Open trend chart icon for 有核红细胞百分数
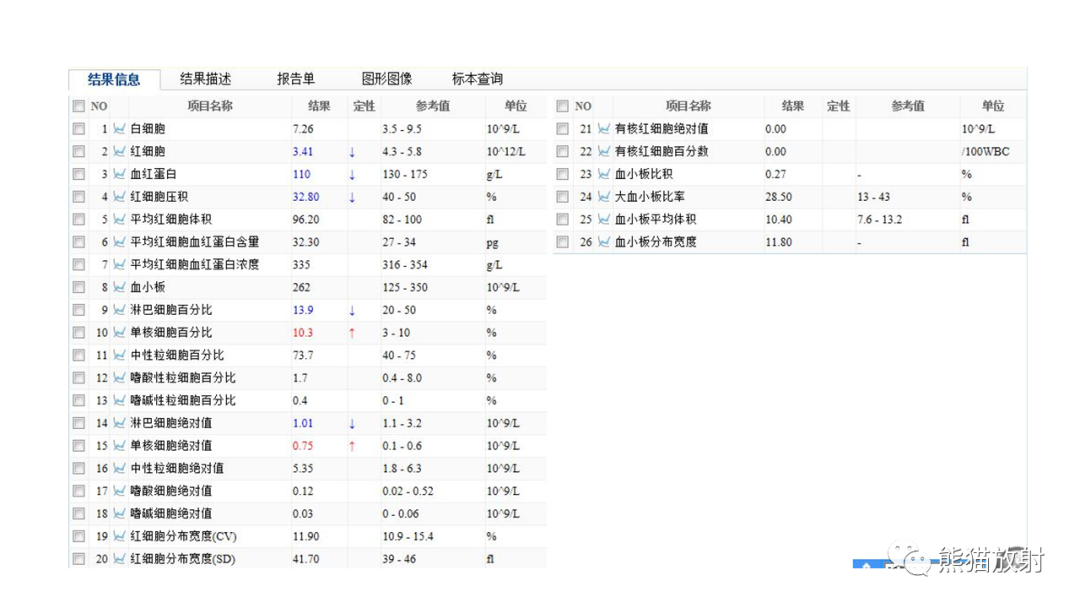This screenshot has width=1080, height=608. 604,151
